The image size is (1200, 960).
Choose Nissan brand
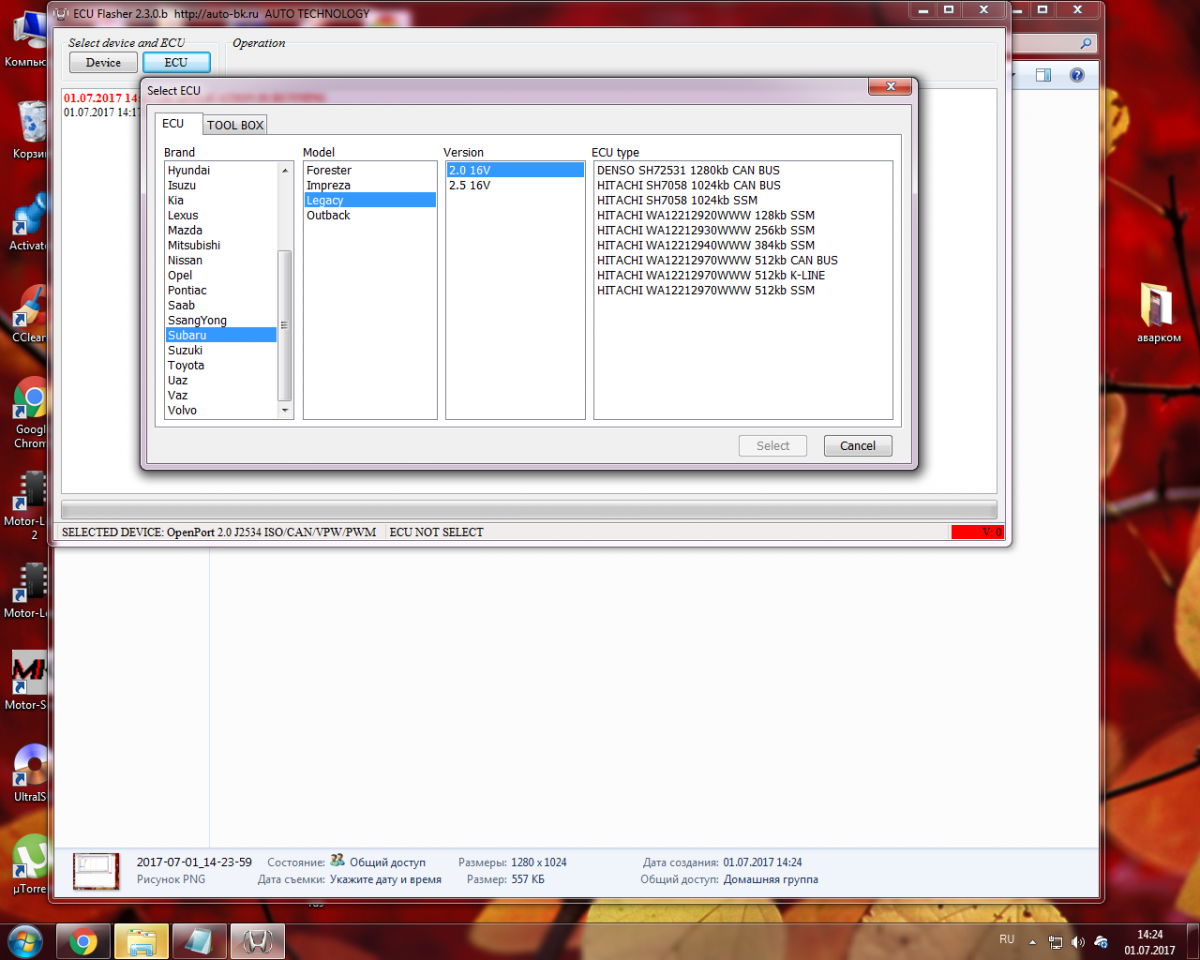point(220,260)
